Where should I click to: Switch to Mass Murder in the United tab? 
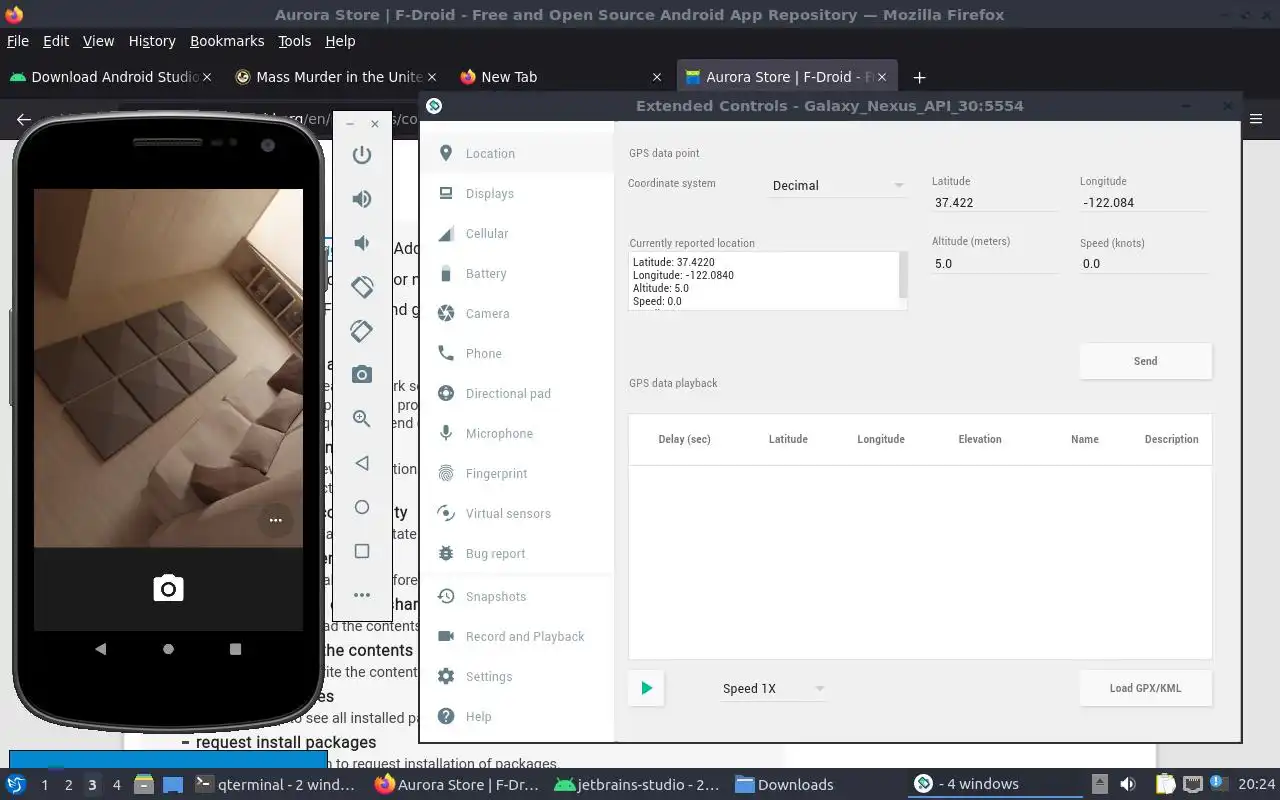point(335,77)
